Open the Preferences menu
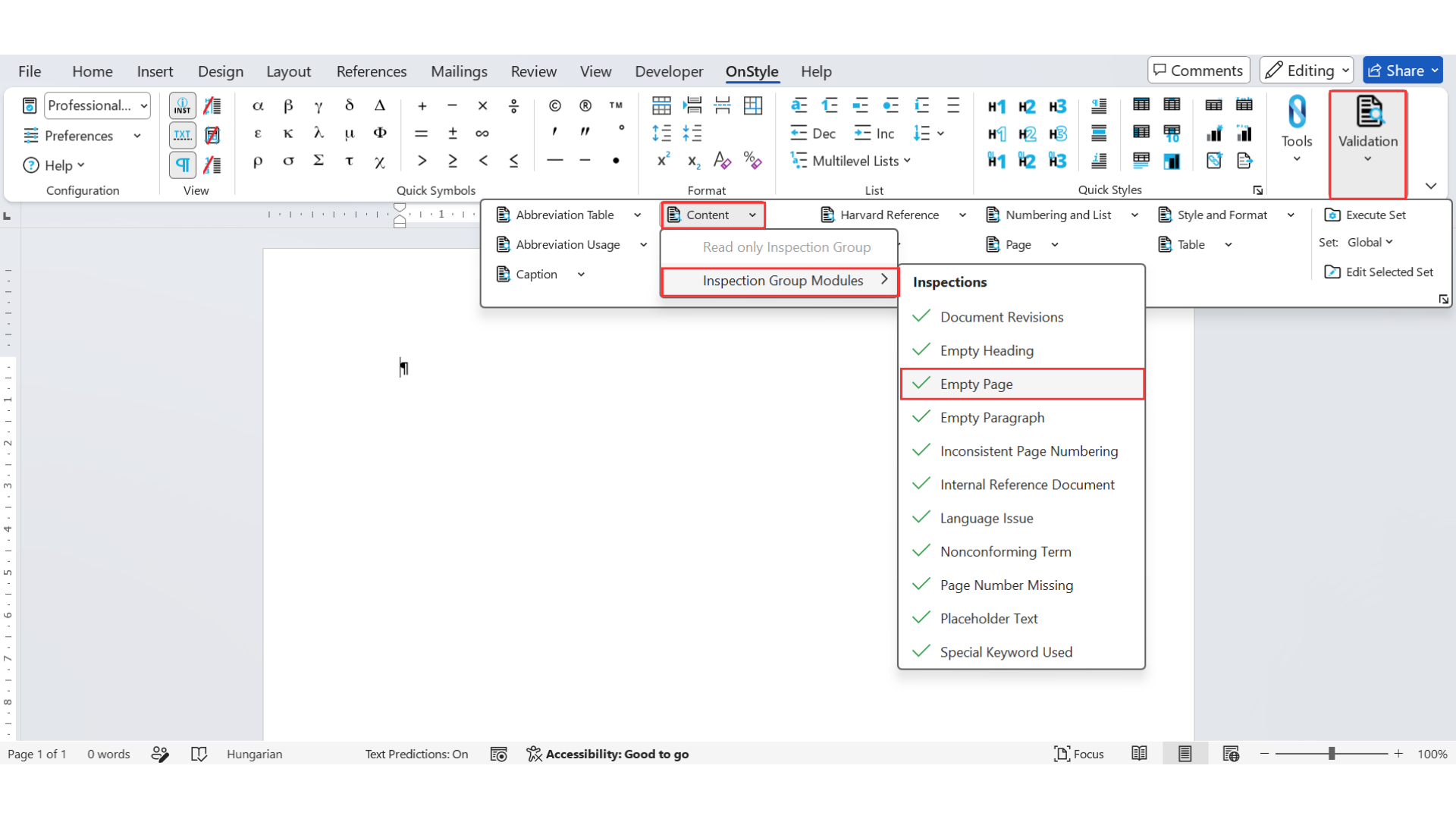This screenshot has height=819, width=1456. [83, 136]
